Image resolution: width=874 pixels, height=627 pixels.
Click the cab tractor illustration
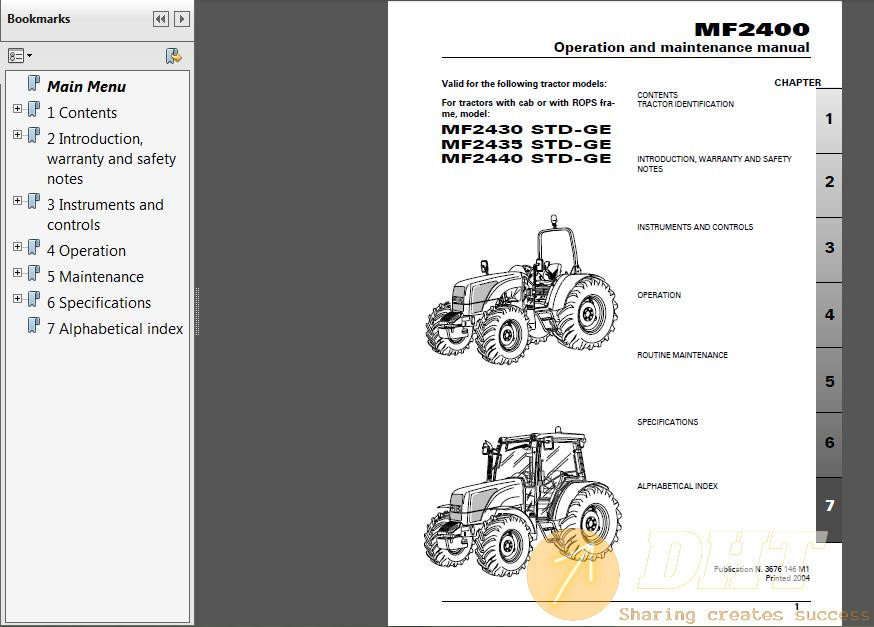tap(522, 500)
